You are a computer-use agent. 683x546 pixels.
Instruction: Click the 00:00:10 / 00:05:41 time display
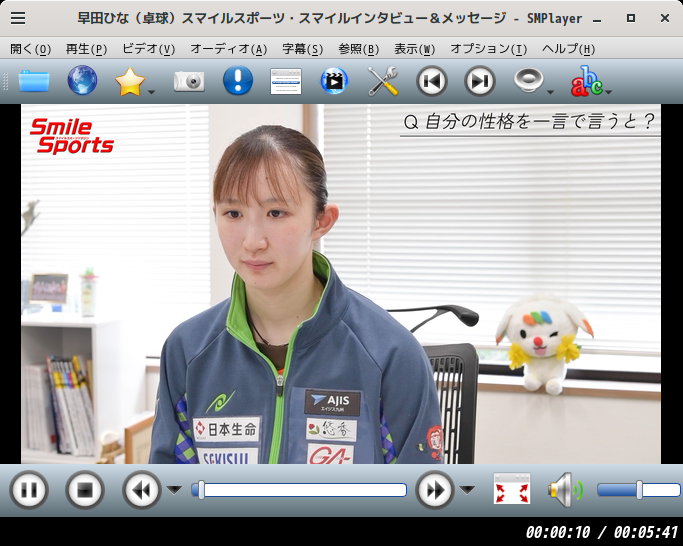point(602,532)
